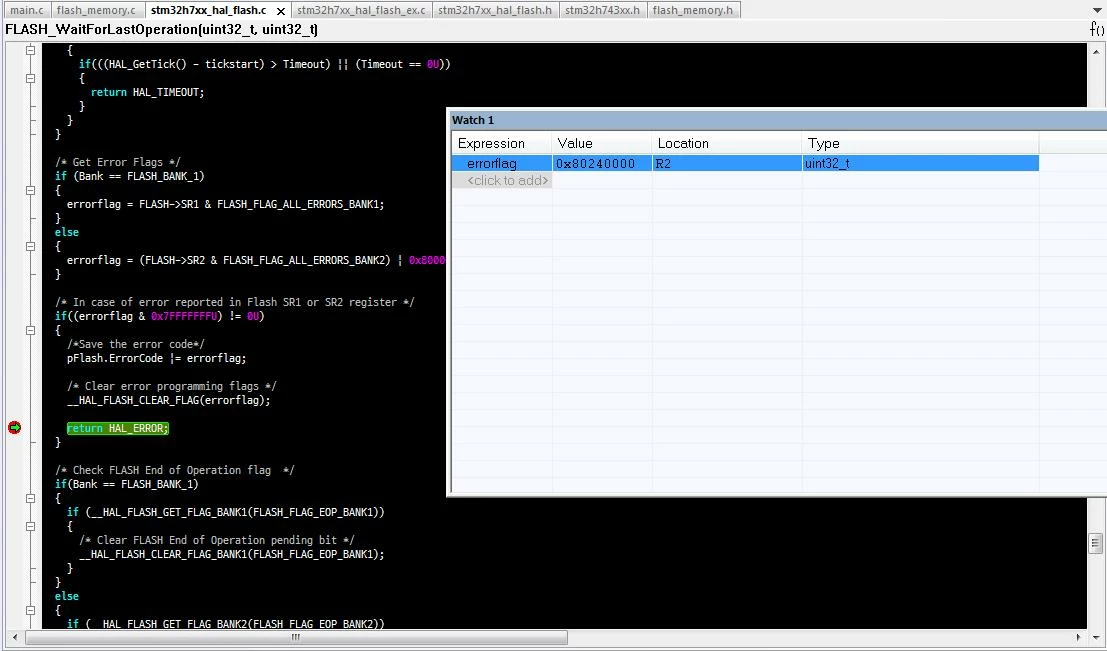
Task: Click the return HAL_TIMEOUT; line
Action: click(147, 92)
